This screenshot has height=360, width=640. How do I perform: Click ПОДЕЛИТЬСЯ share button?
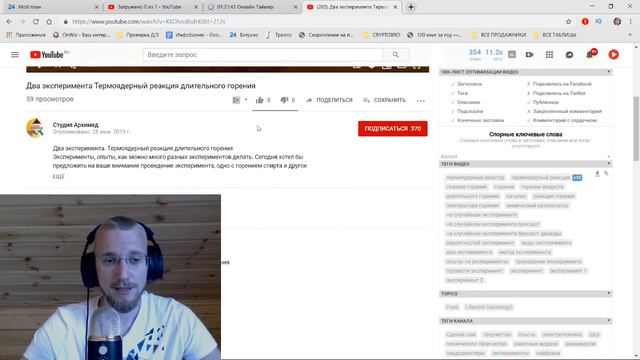pyautogui.click(x=329, y=100)
